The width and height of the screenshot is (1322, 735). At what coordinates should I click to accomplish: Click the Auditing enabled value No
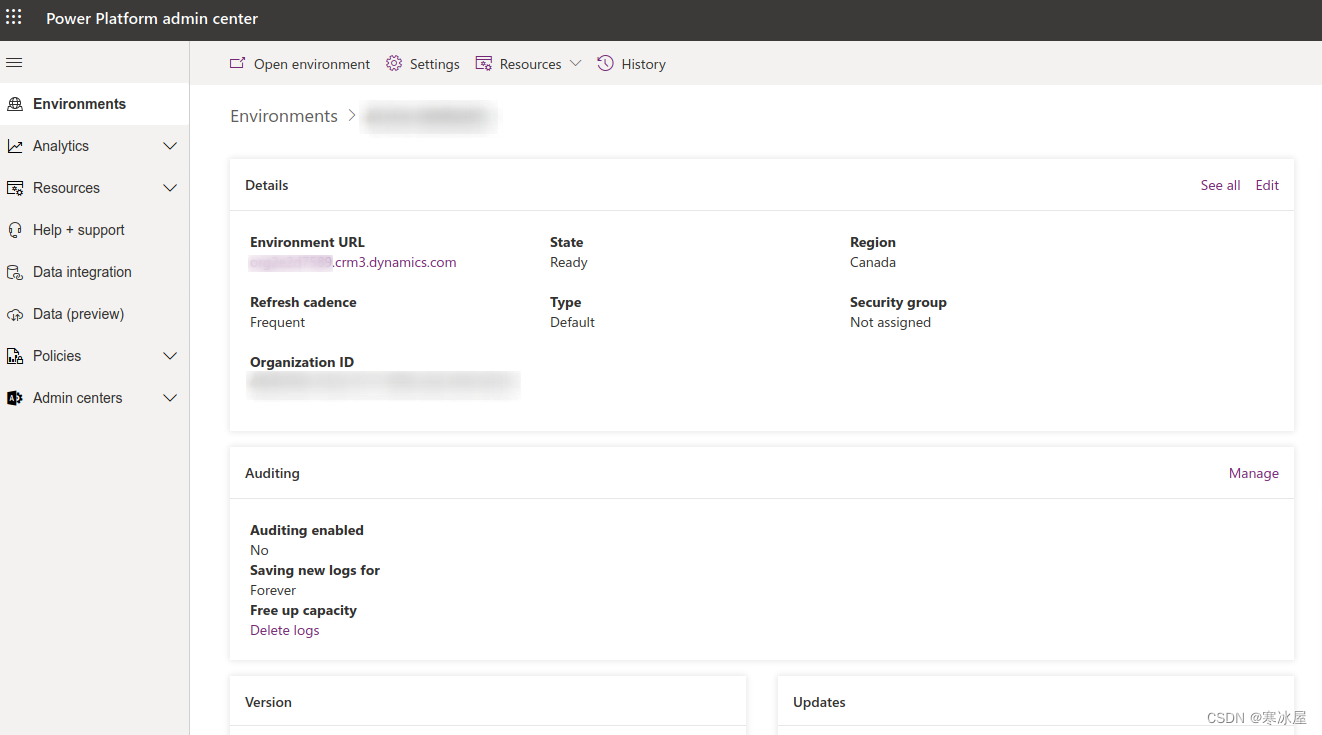point(259,550)
